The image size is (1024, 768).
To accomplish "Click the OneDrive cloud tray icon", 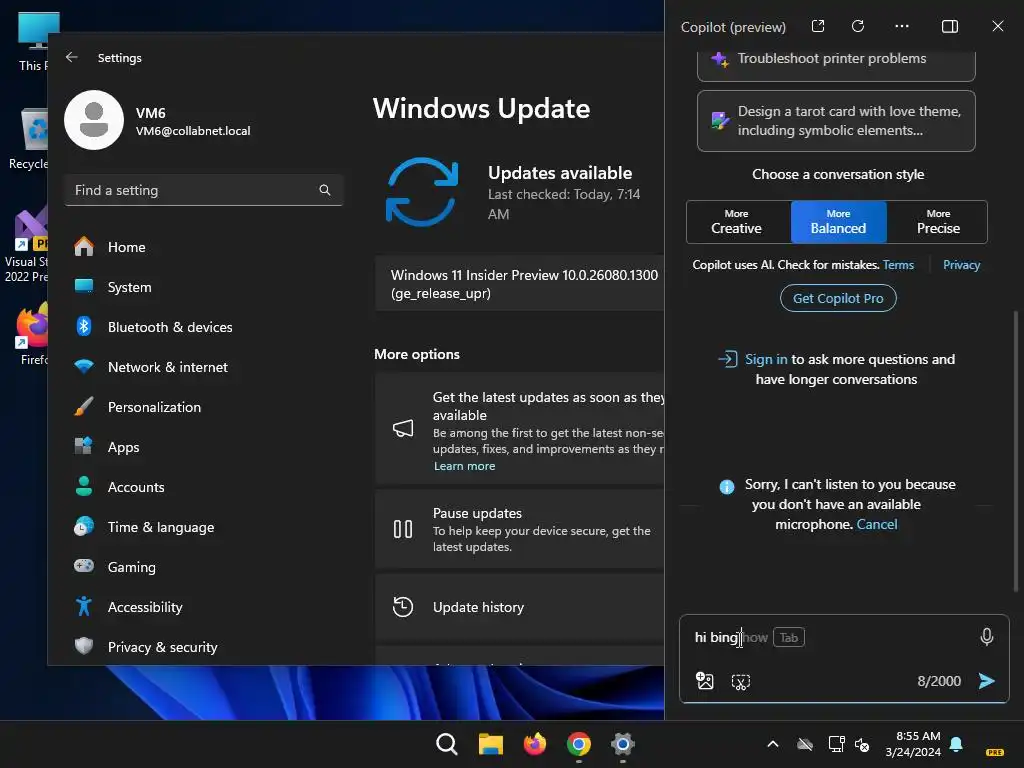I will pos(805,744).
